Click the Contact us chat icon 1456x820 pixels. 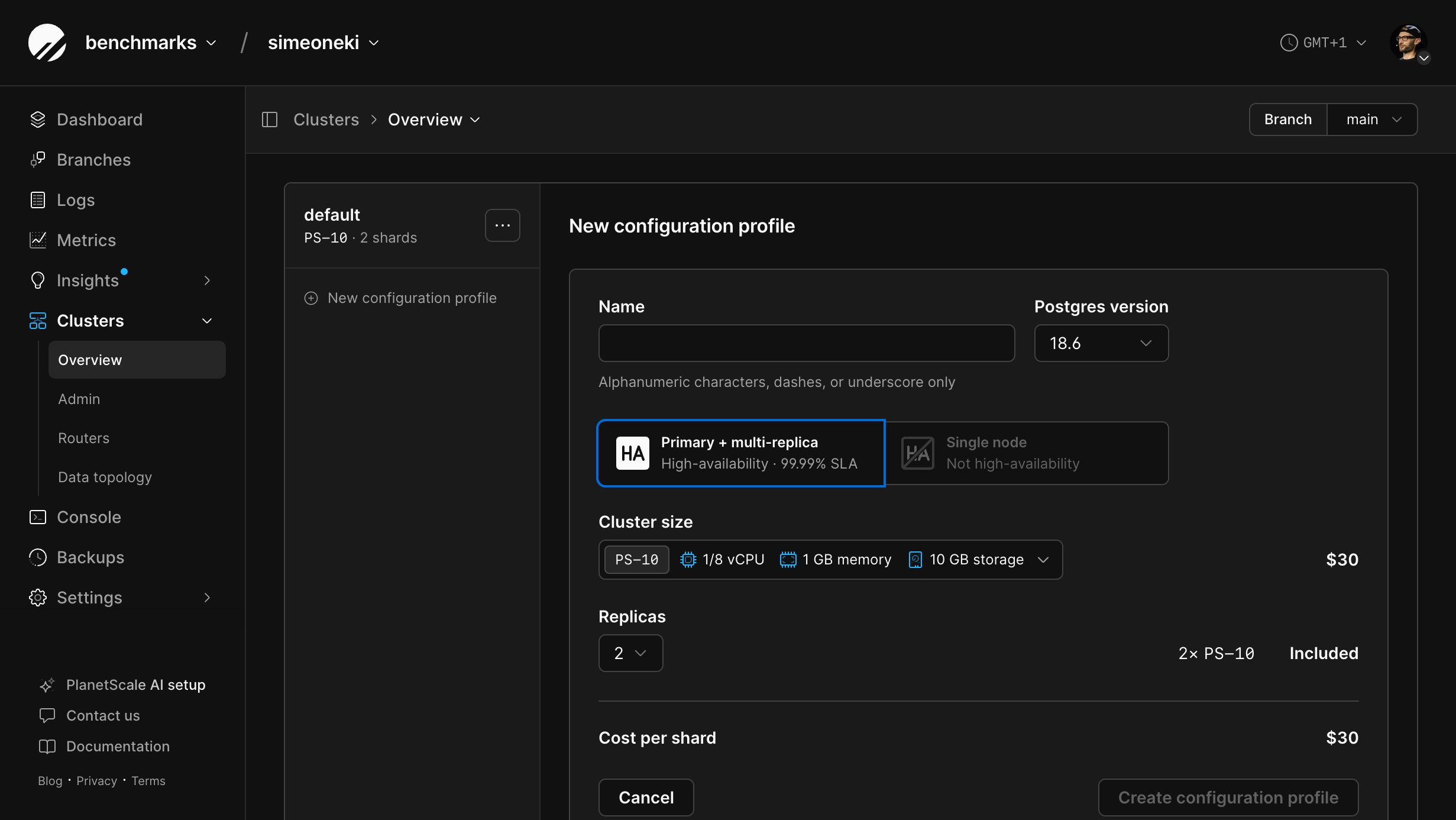click(x=47, y=716)
